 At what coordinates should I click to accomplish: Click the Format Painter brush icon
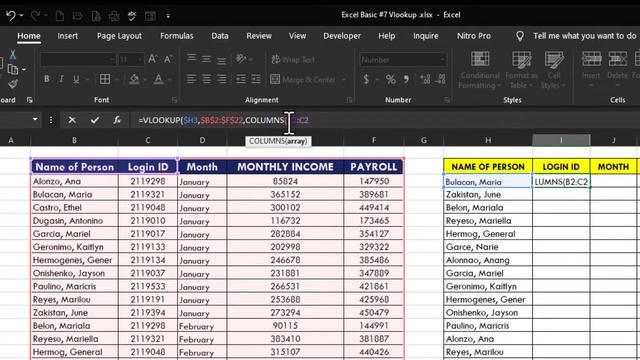[13, 84]
